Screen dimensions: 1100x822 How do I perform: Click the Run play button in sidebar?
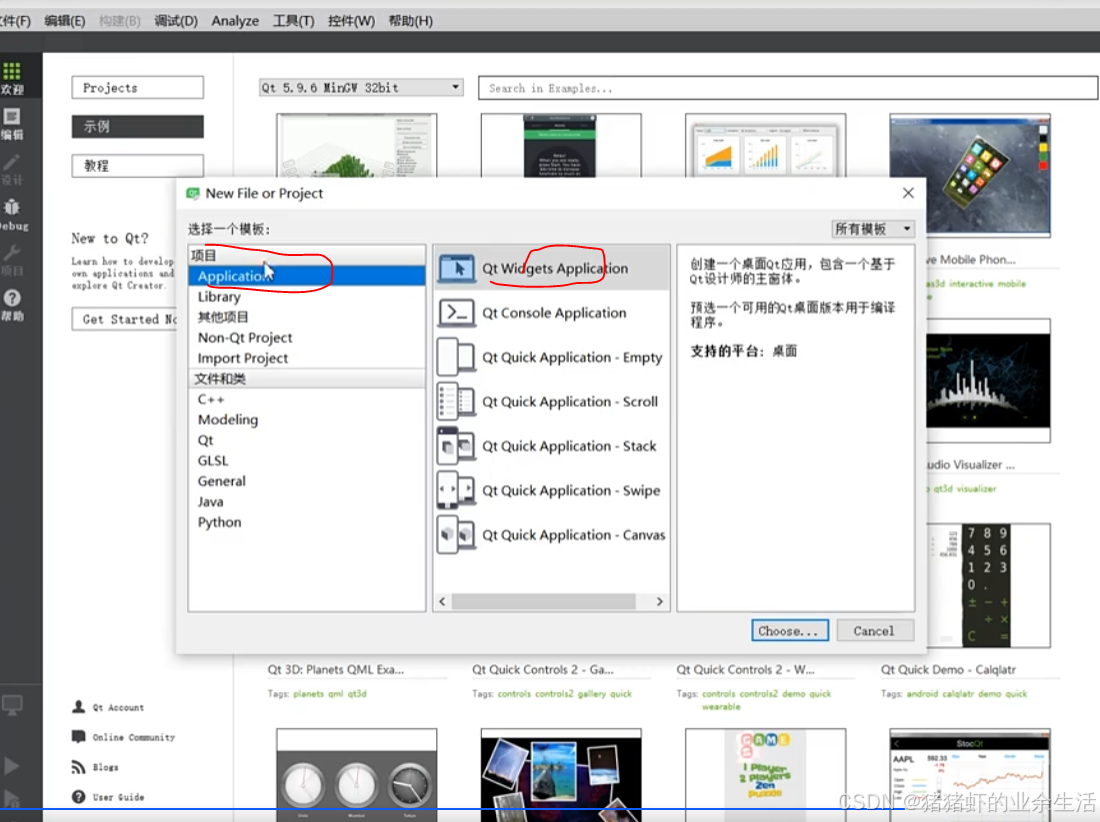tap(12, 766)
